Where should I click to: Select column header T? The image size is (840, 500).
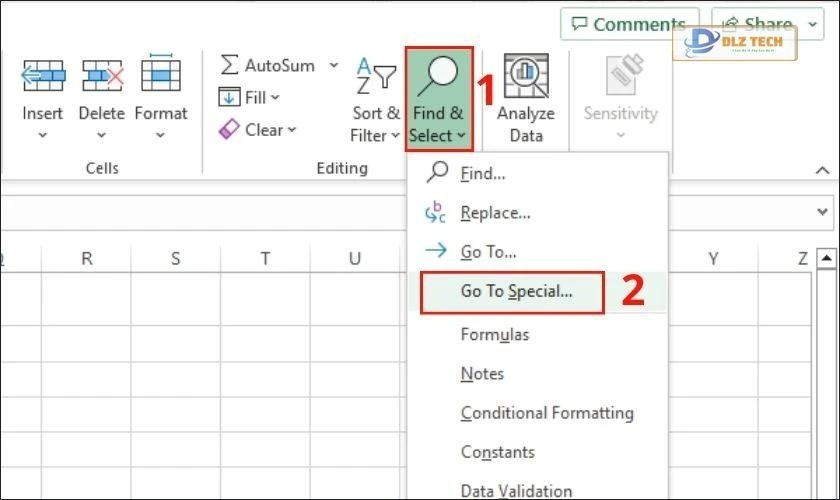pos(265,259)
